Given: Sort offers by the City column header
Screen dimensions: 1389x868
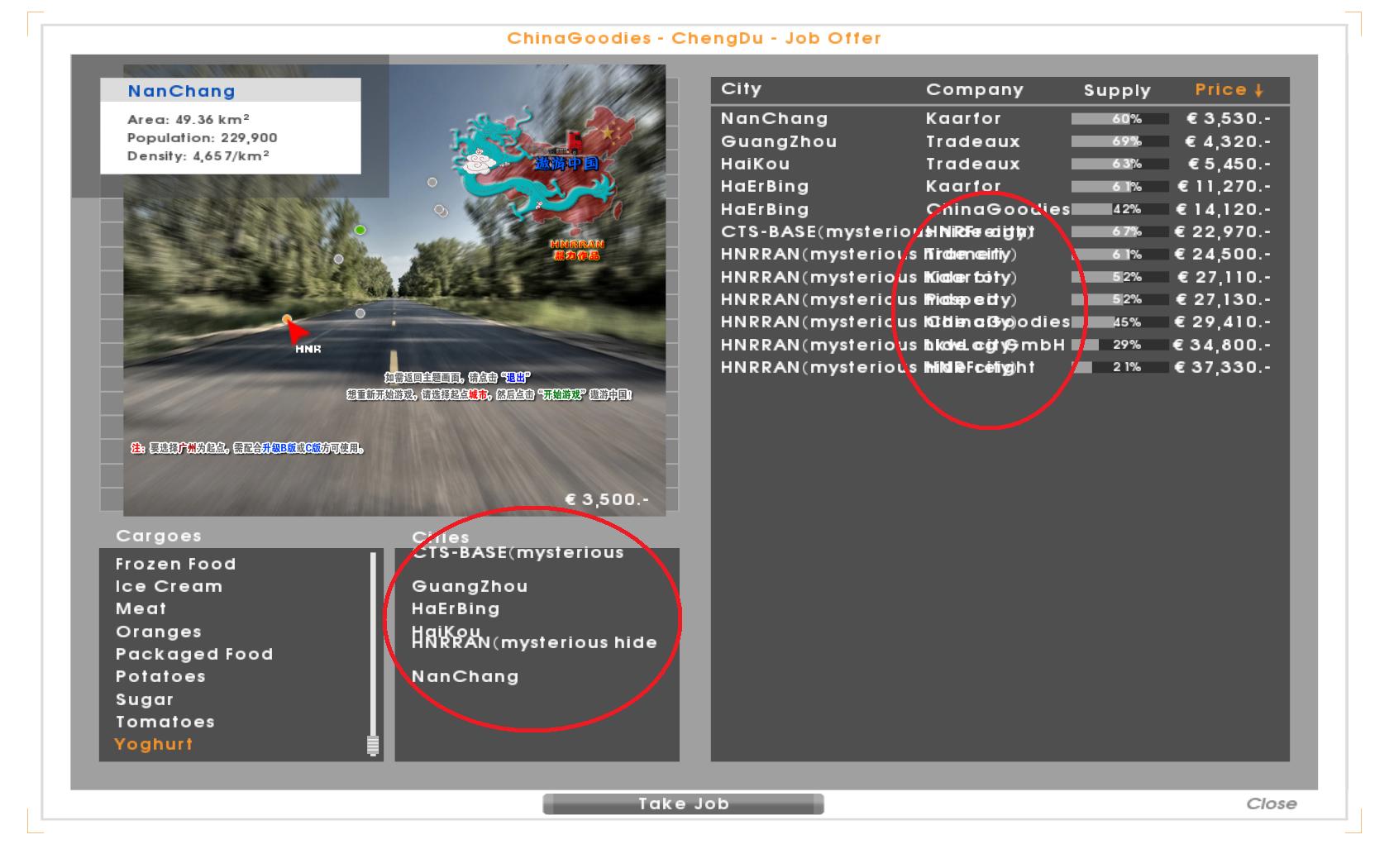Looking at the screenshot, I should [x=741, y=89].
